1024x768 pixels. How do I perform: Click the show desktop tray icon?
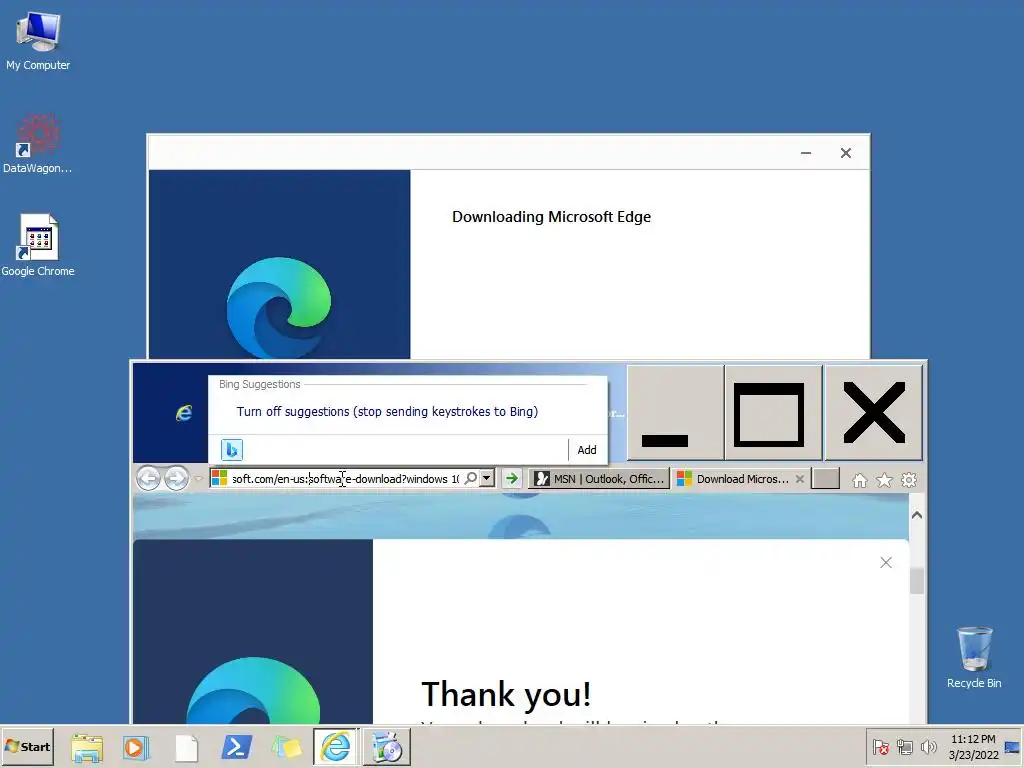1012,747
